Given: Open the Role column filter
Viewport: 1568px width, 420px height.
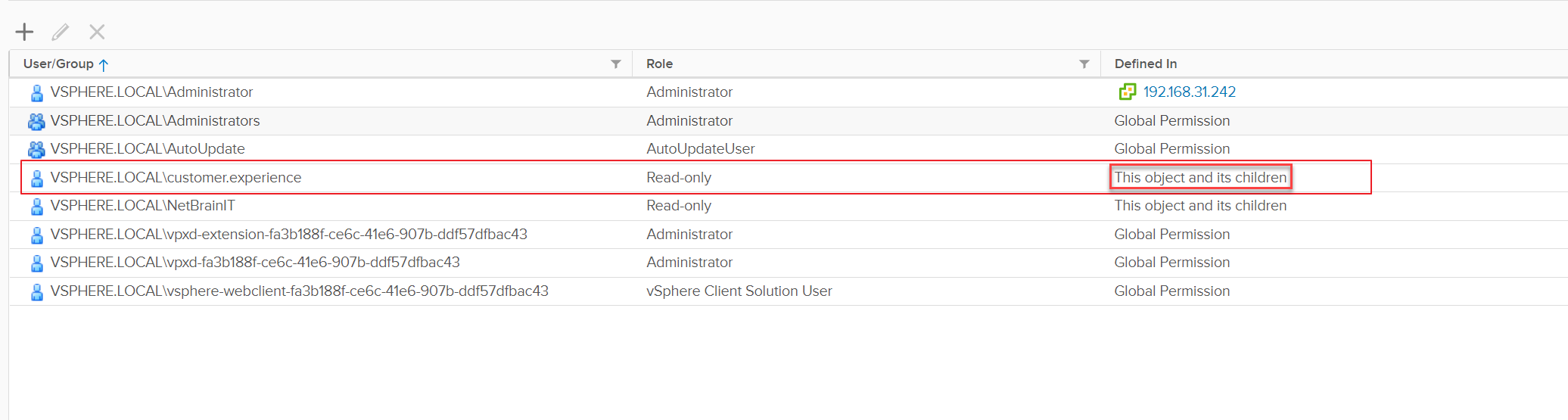Looking at the screenshot, I should tap(1084, 64).
